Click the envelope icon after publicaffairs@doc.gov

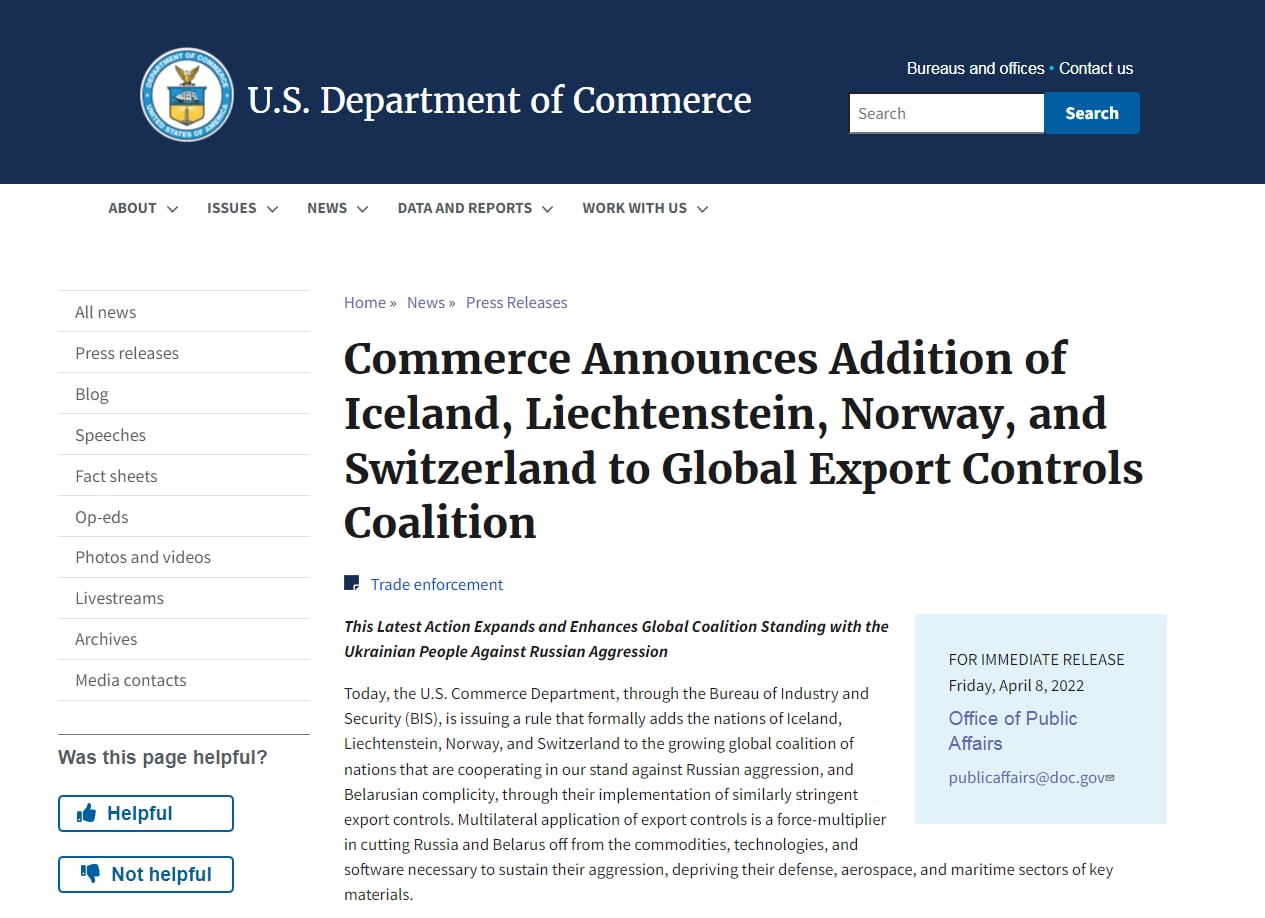coord(1110,778)
